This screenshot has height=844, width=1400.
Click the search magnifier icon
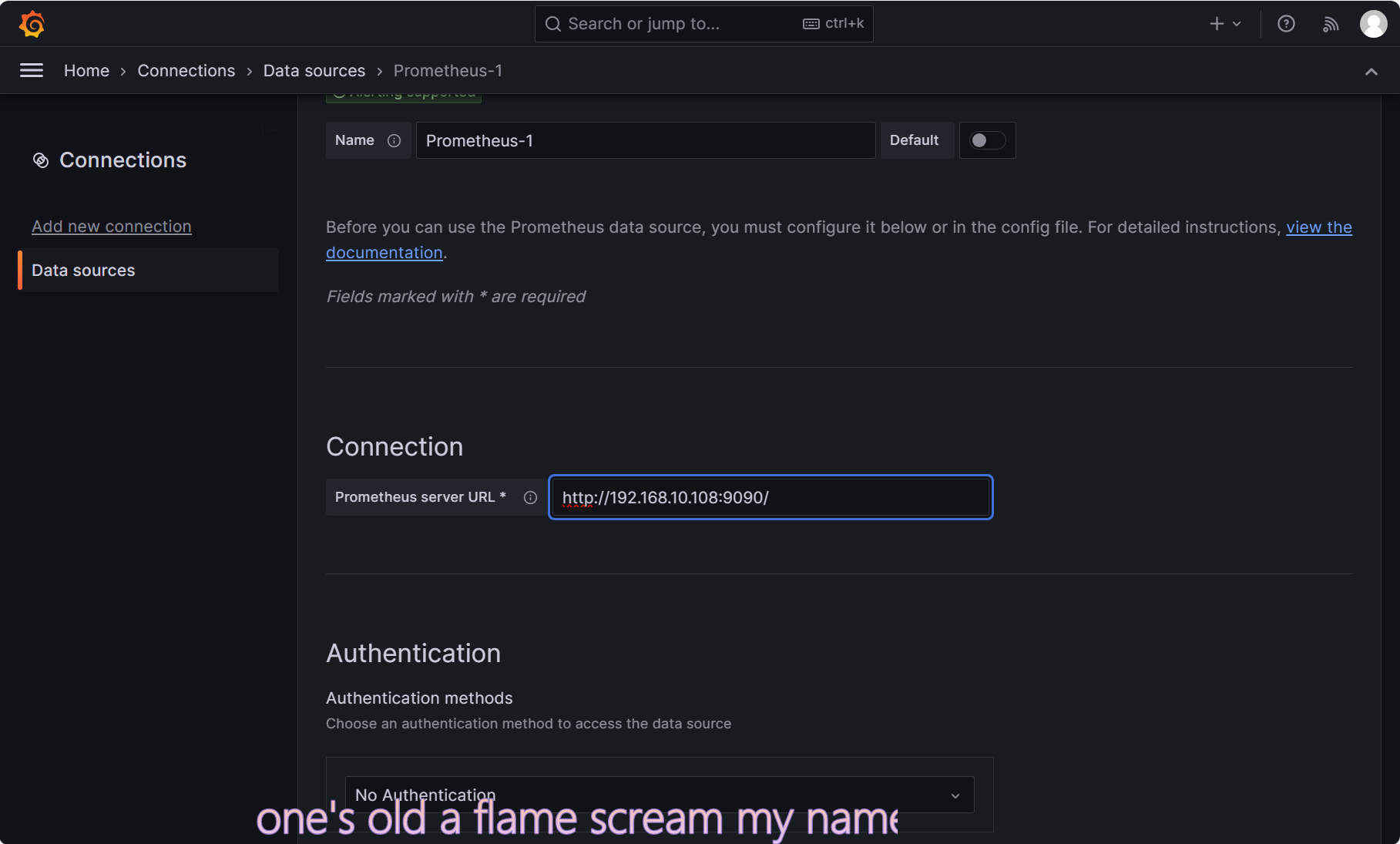coord(552,24)
